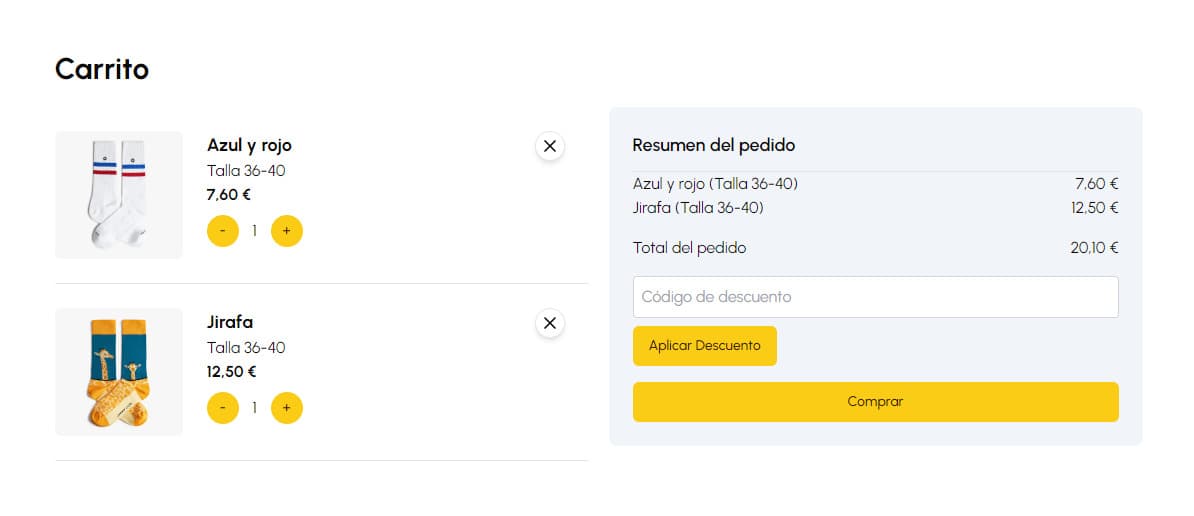1194x516 pixels.
Task: Remove Azul y rojo socks from cart
Action: point(549,146)
